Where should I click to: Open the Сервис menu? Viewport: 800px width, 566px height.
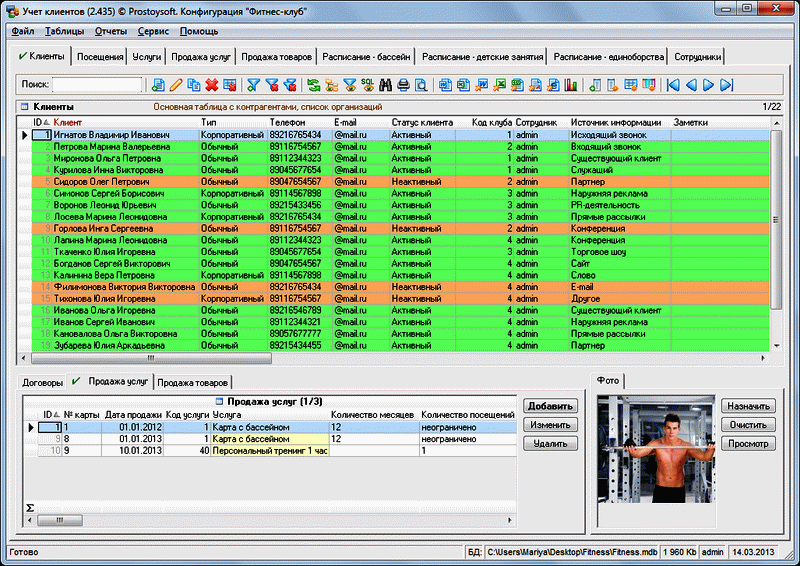(x=153, y=31)
